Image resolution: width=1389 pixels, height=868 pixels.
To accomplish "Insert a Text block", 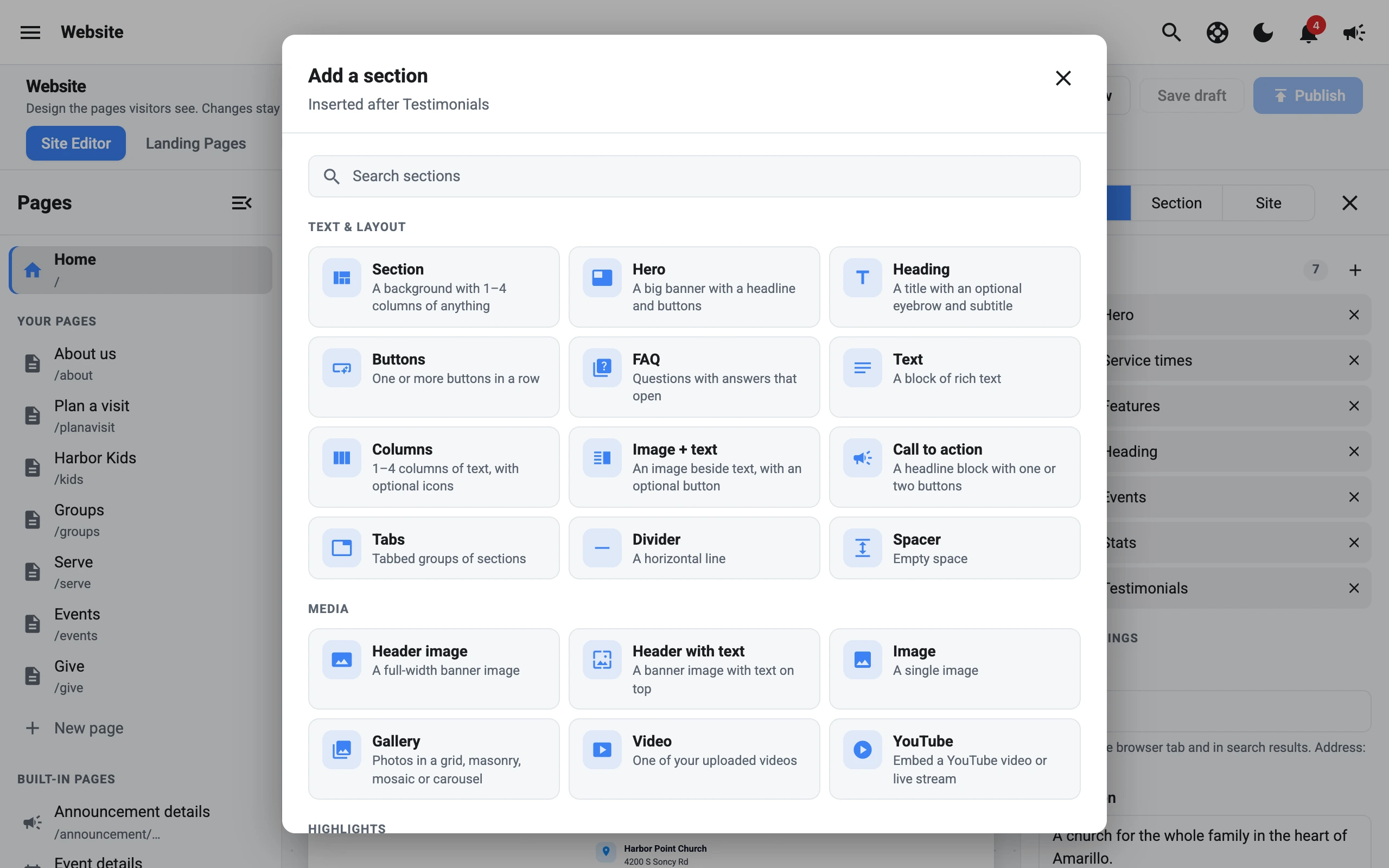I will 954,377.
